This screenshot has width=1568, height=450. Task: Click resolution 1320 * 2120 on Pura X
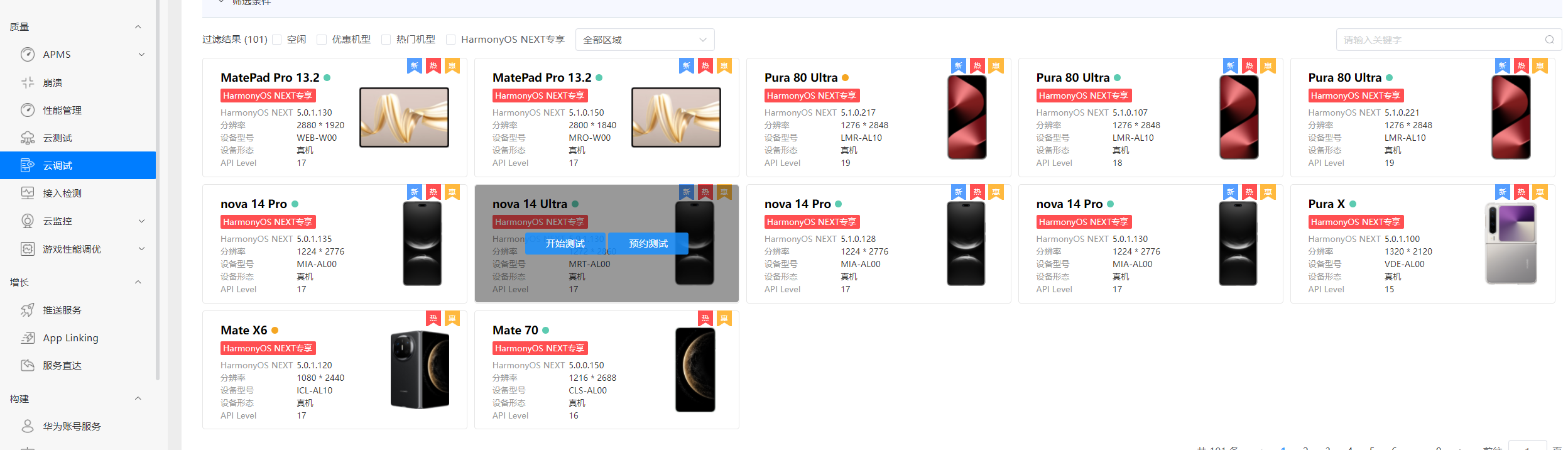1408,251
